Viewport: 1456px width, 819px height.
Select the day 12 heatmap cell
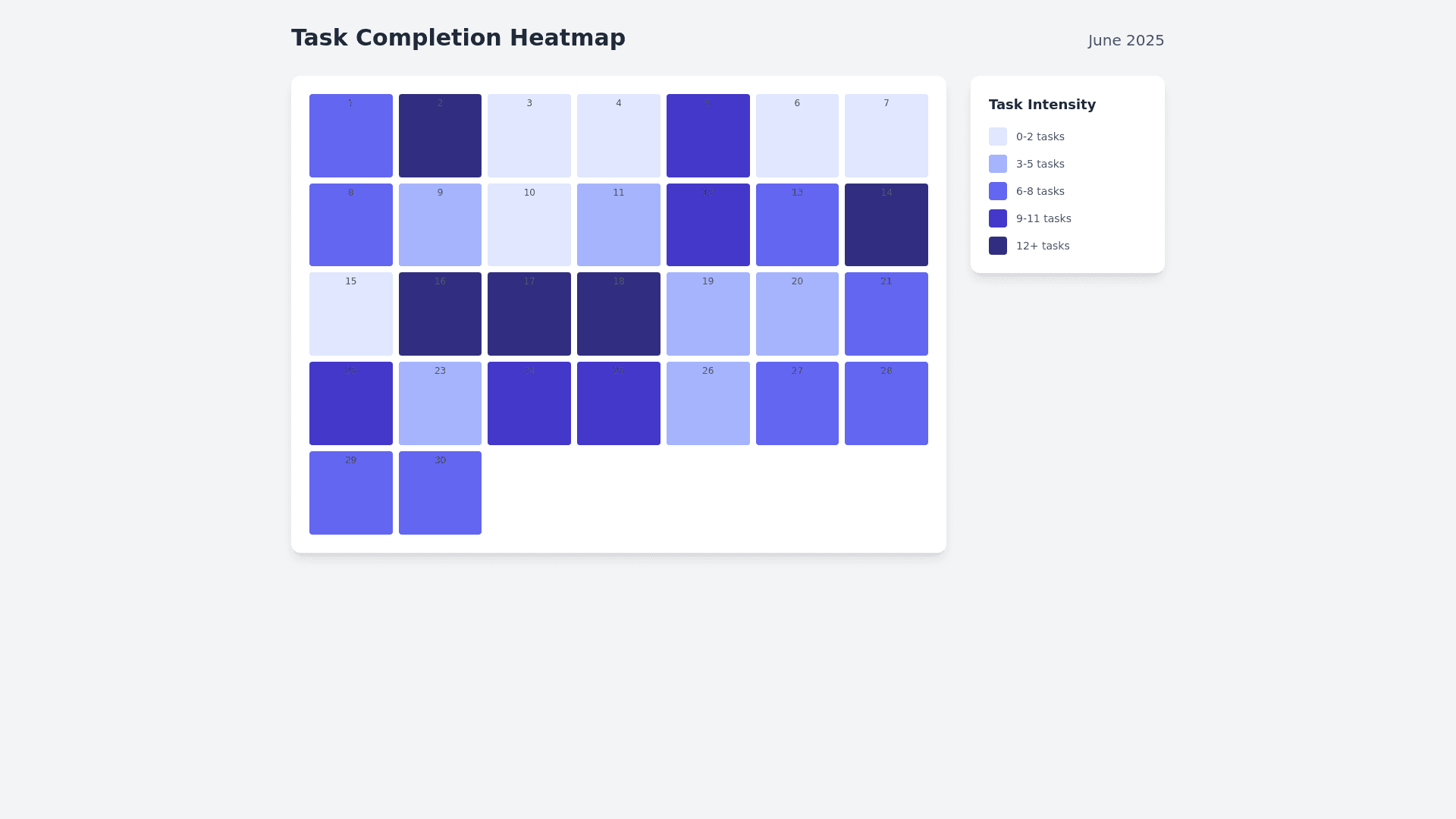point(708,224)
